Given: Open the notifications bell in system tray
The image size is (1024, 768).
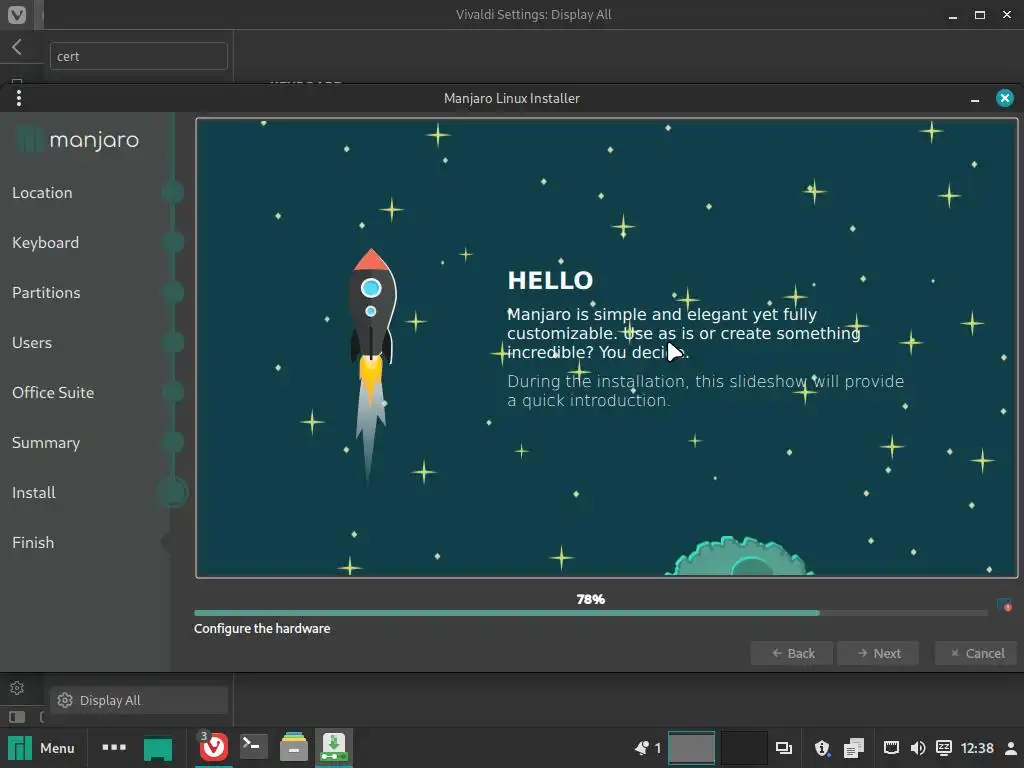Looking at the screenshot, I should (x=642, y=748).
